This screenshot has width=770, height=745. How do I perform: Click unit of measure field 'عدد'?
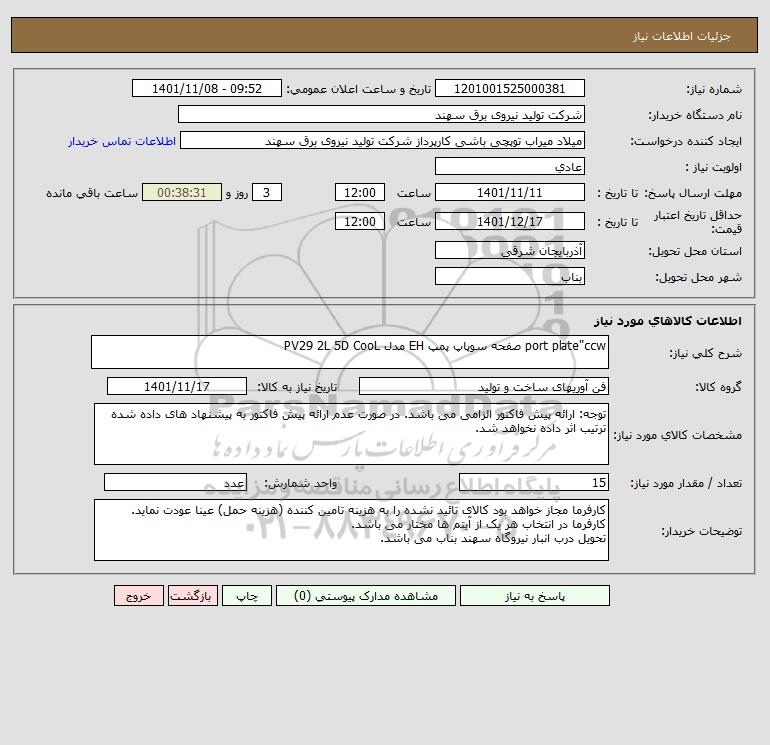(175, 482)
